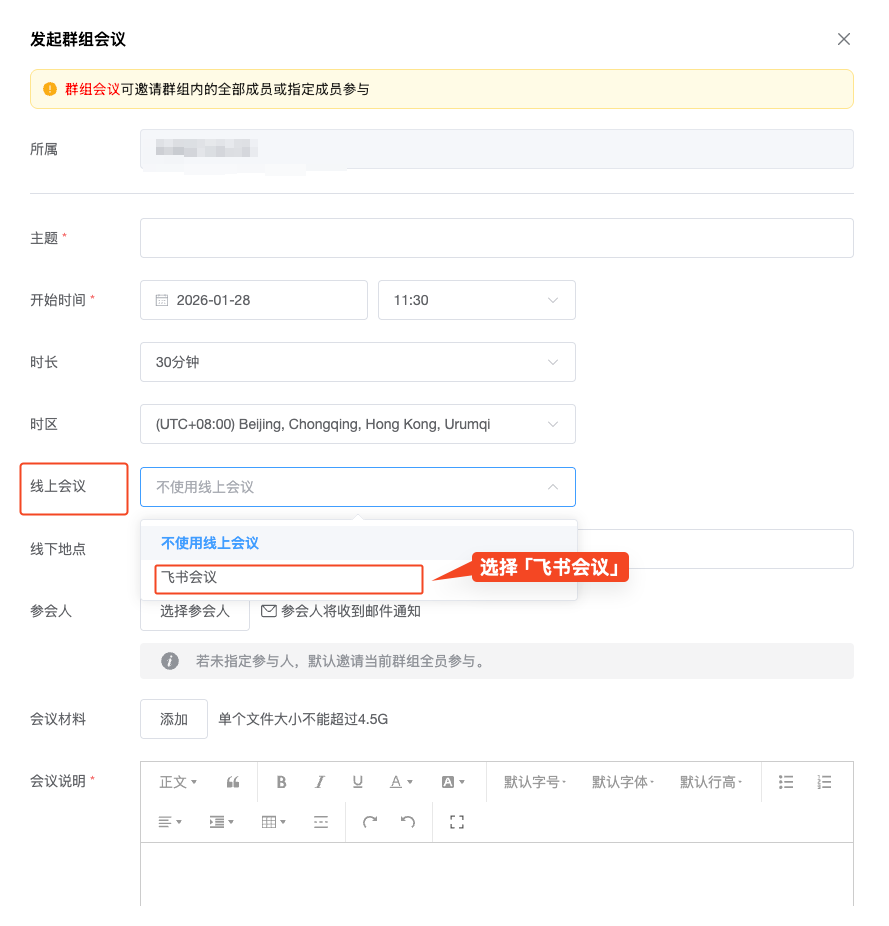This screenshot has height=926, width=889.
Task: Expand the time zone dropdown
Action: coord(357,424)
